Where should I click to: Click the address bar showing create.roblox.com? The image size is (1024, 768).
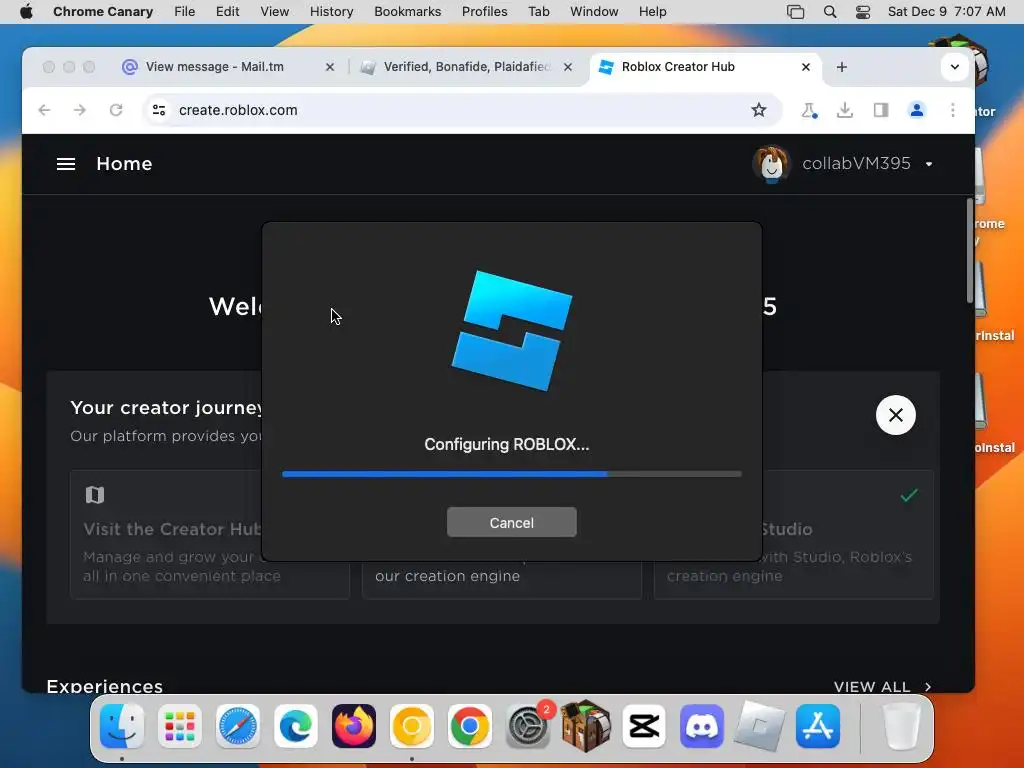coord(463,110)
